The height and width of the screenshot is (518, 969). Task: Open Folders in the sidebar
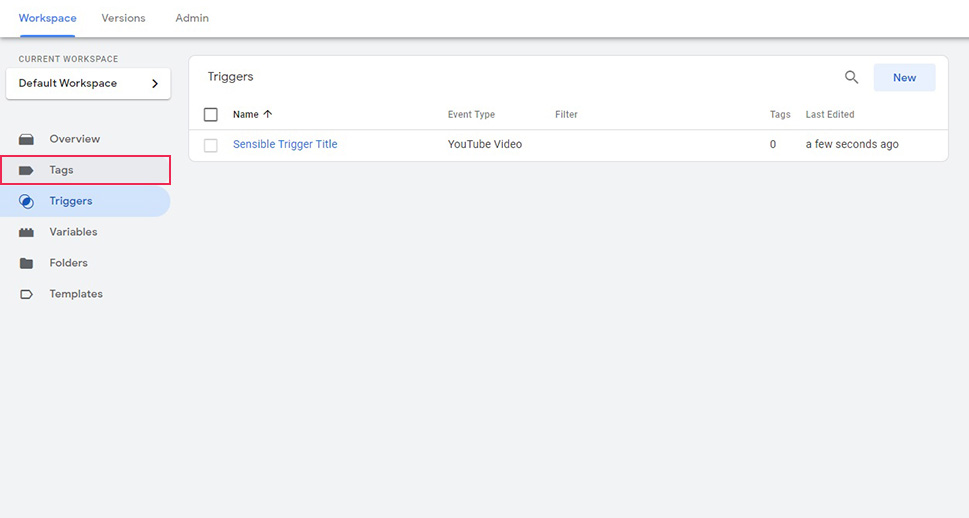point(85,263)
